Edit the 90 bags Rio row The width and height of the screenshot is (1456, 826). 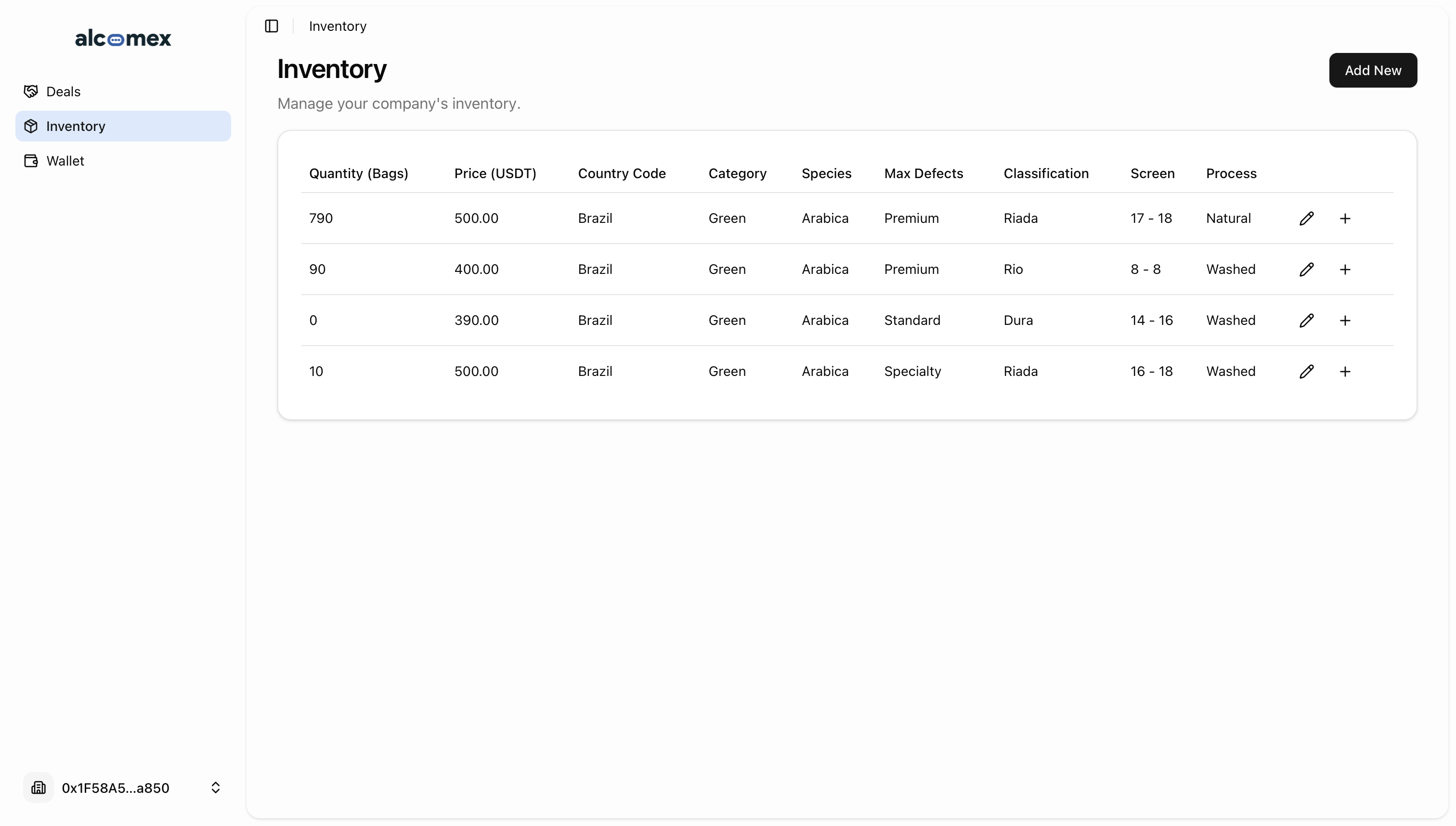point(1306,270)
